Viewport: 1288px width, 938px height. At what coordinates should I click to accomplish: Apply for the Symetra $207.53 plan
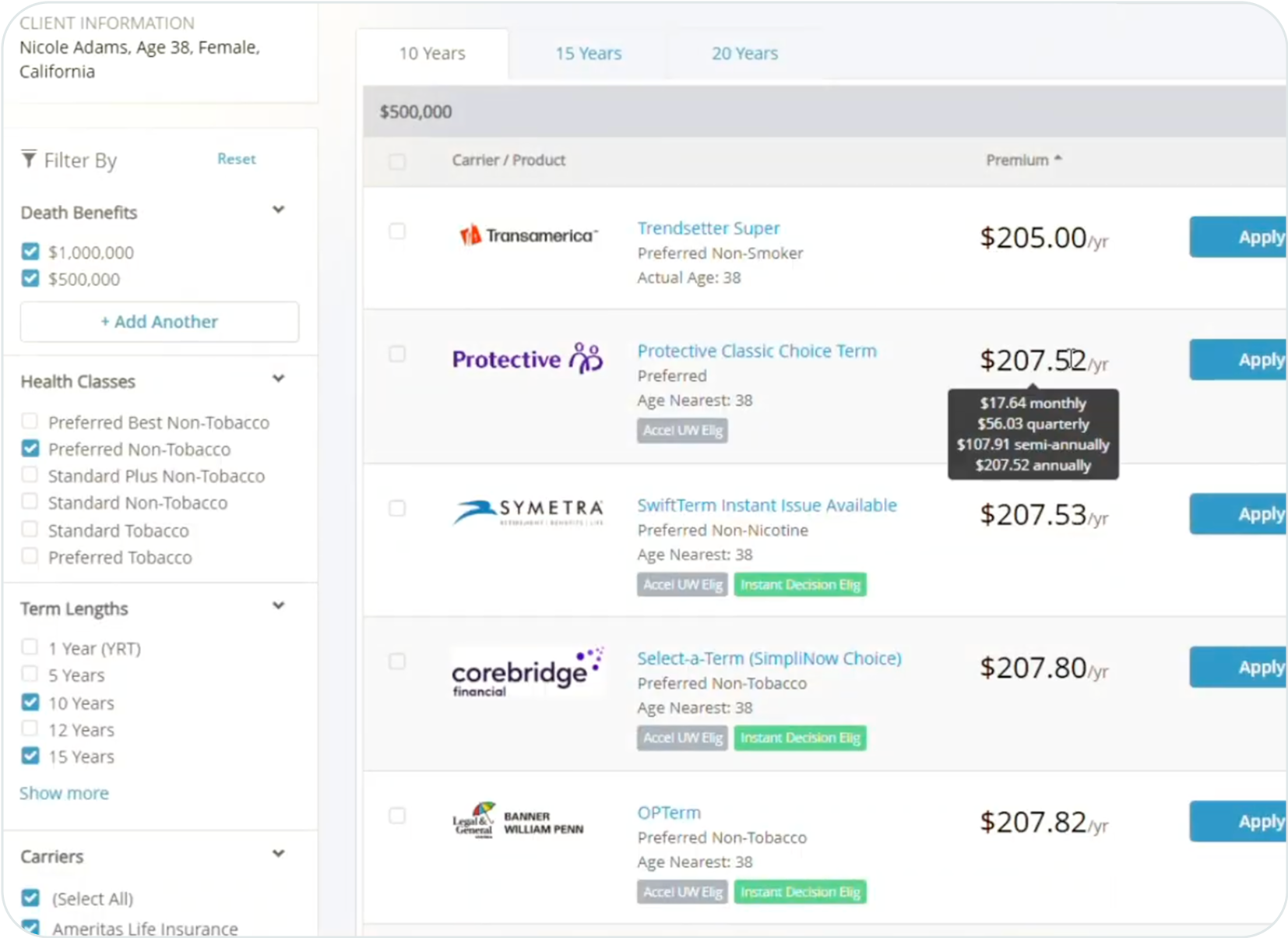pyautogui.click(x=1238, y=514)
